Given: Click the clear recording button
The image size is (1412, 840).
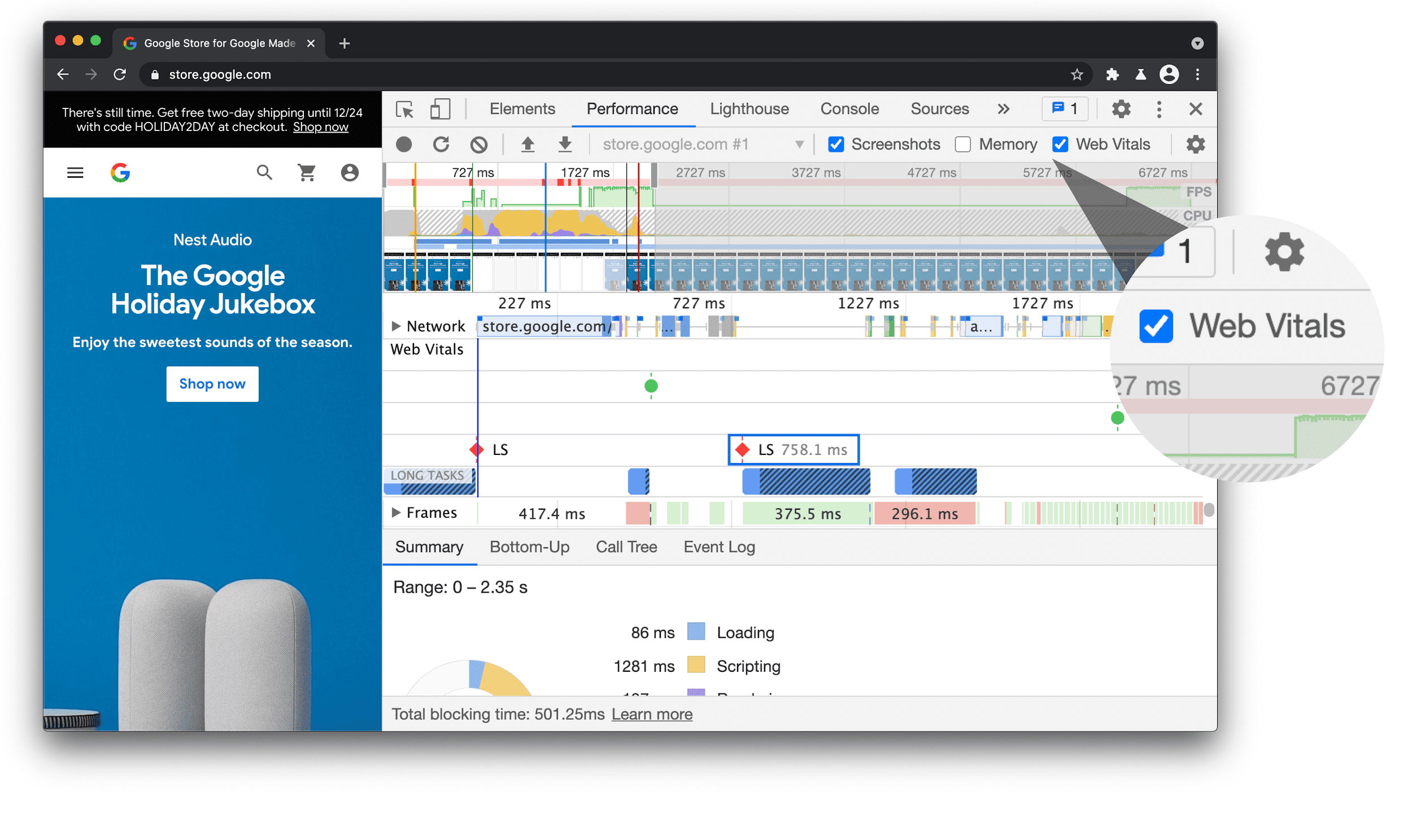Looking at the screenshot, I should click(x=480, y=143).
